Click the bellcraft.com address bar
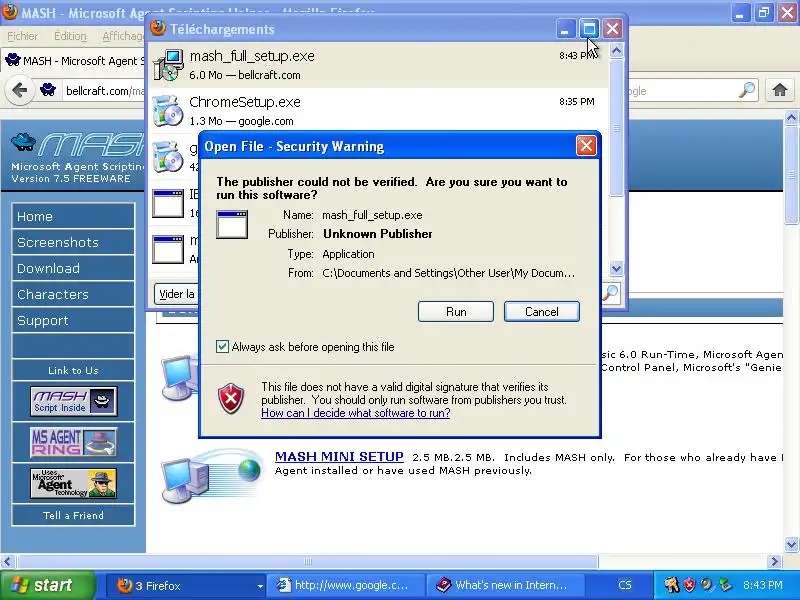 105,91
